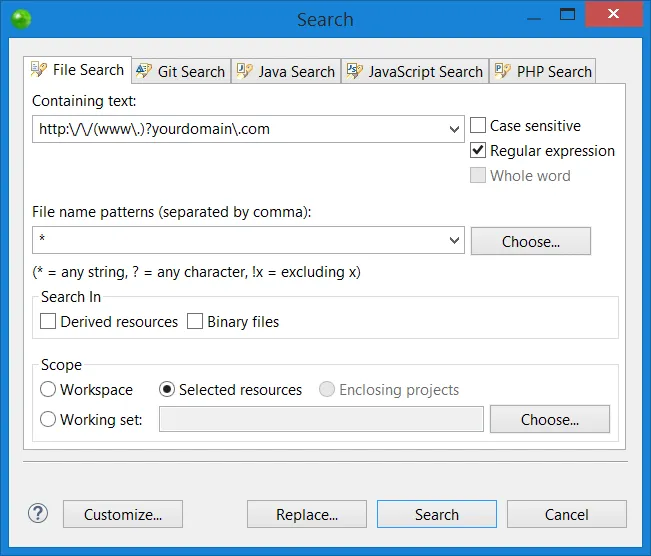This screenshot has height=556, width=651.
Task: Switch to the Git Search tab
Action: coord(181,71)
